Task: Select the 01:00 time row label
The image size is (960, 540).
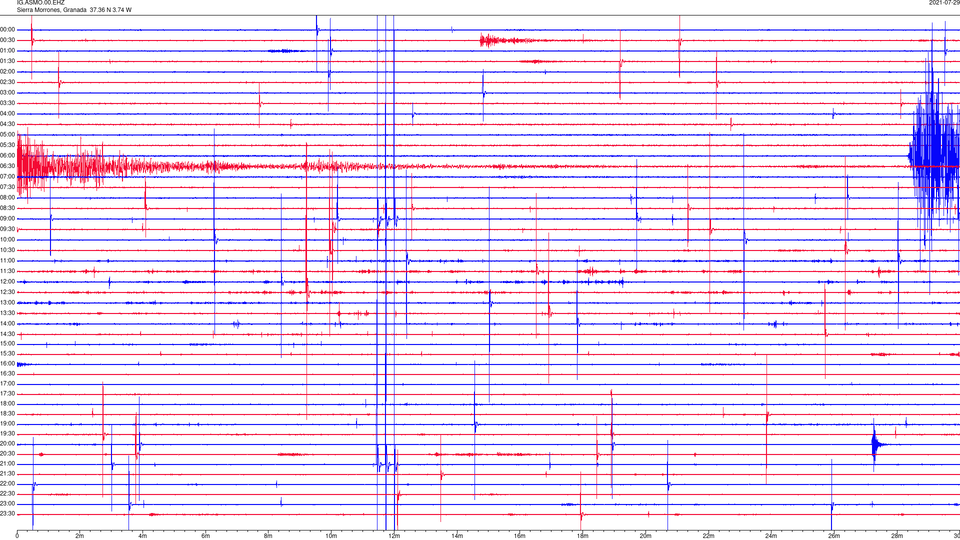Action: pyautogui.click(x=7, y=51)
